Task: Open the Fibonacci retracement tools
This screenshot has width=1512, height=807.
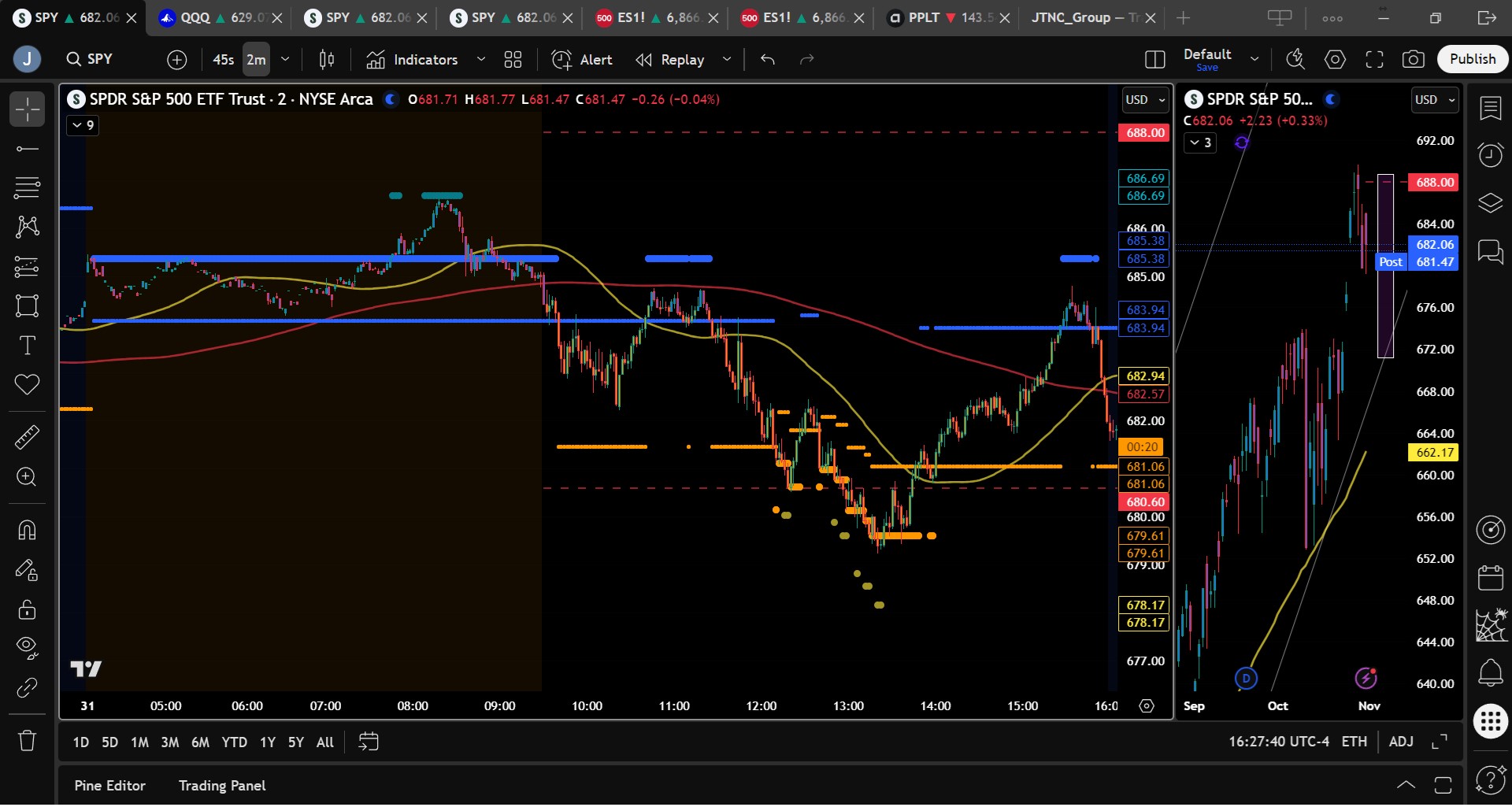Action: (27, 188)
